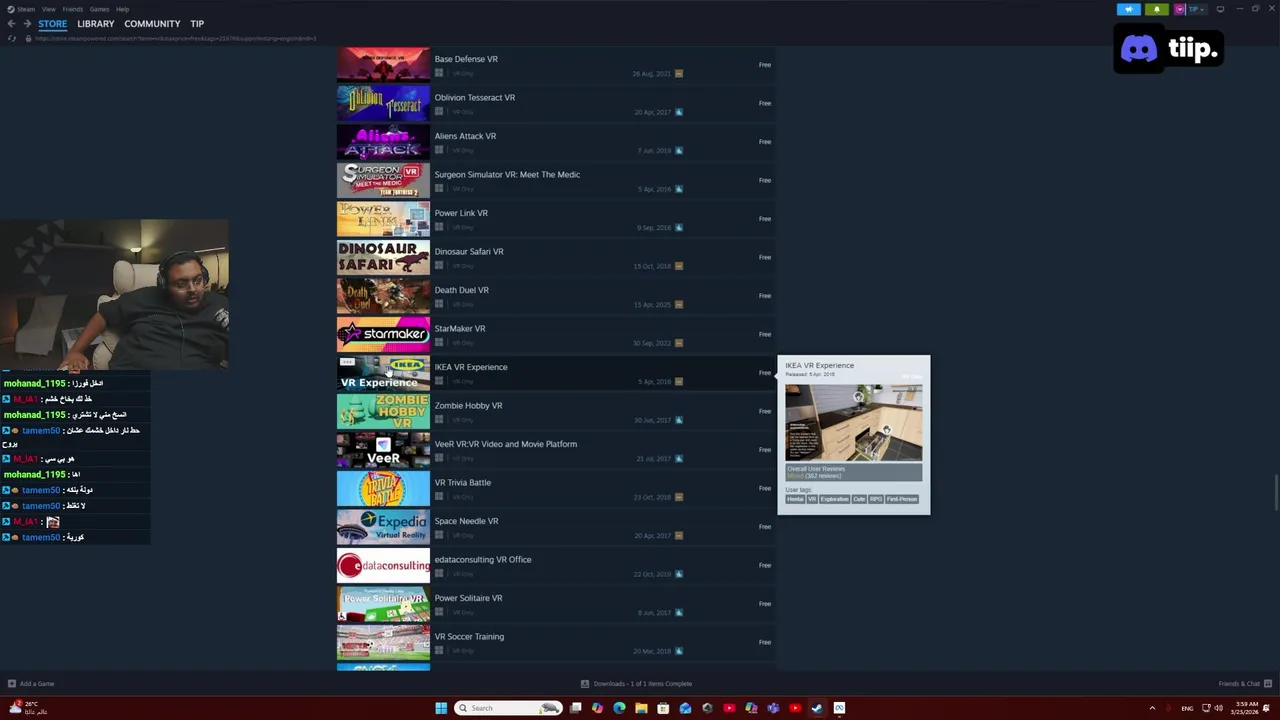
Task: Click the Windows taskbar search box
Action: (x=508, y=708)
